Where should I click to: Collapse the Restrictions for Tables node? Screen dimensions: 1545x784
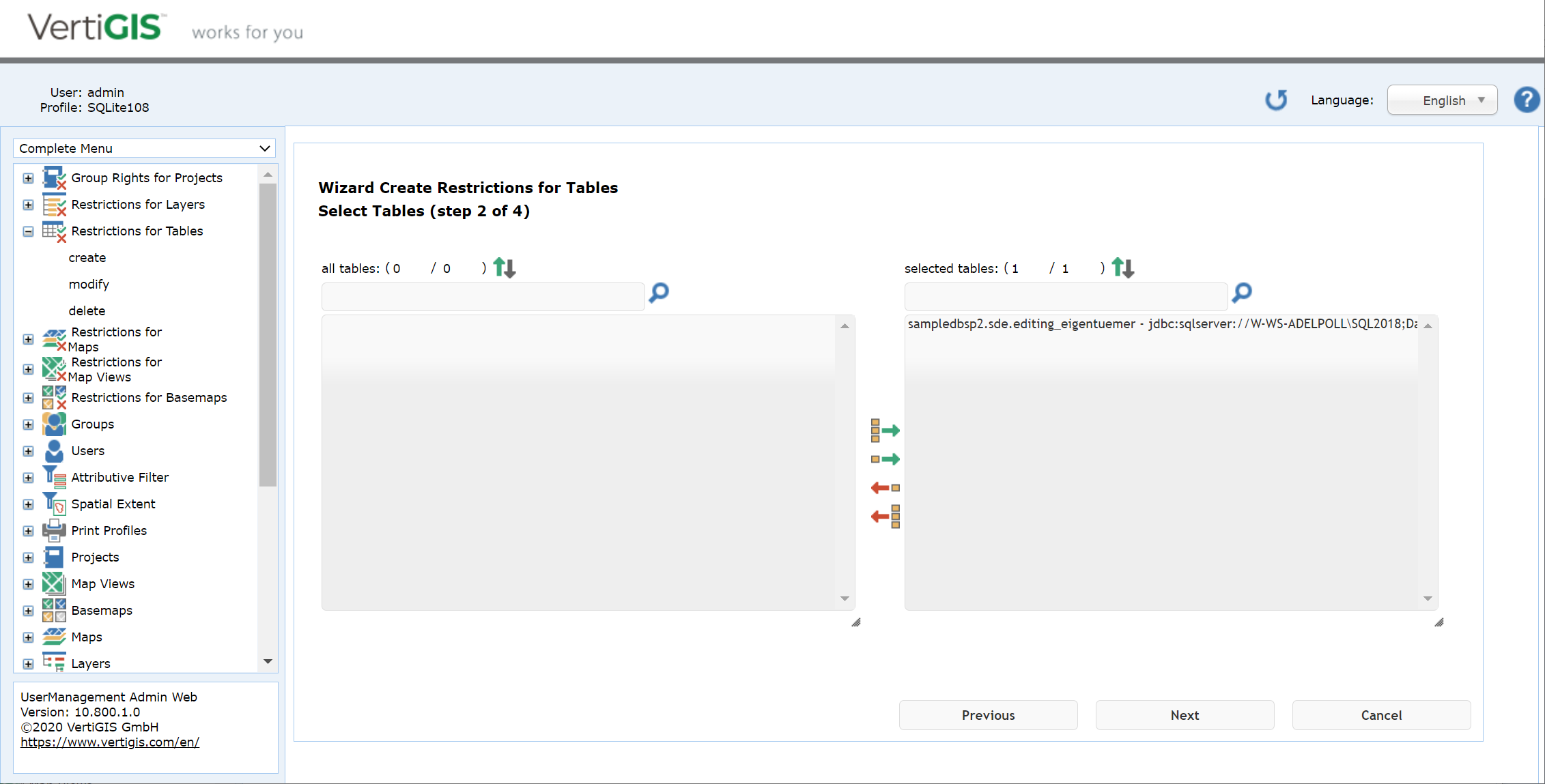pyautogui.click(x=28, y=231)
